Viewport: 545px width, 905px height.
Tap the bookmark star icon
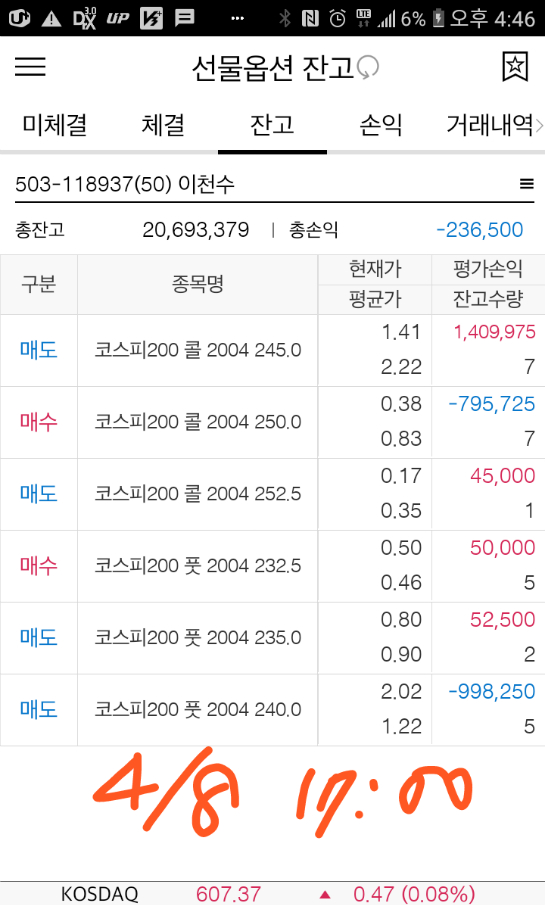(x=515, y=67)
